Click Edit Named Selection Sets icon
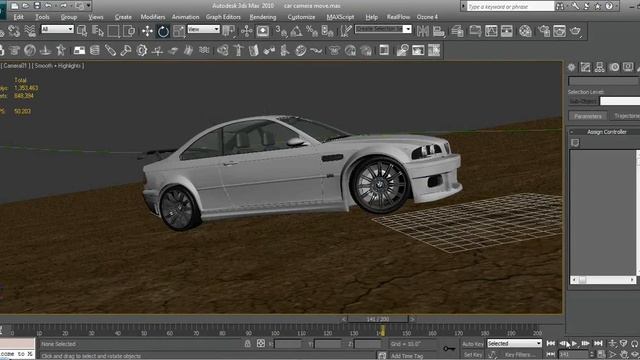 click(x=346, y=31)
